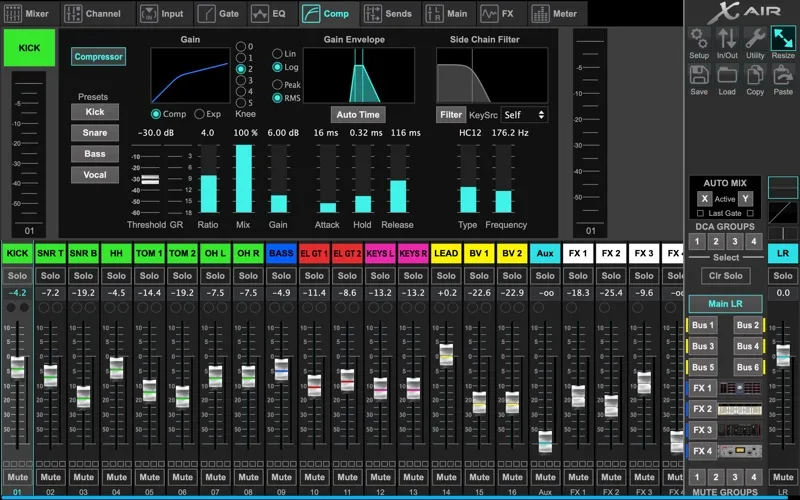Adjust the Release time slider
The height and width of the screenshot is (500, 800).
tap(398, 179)
